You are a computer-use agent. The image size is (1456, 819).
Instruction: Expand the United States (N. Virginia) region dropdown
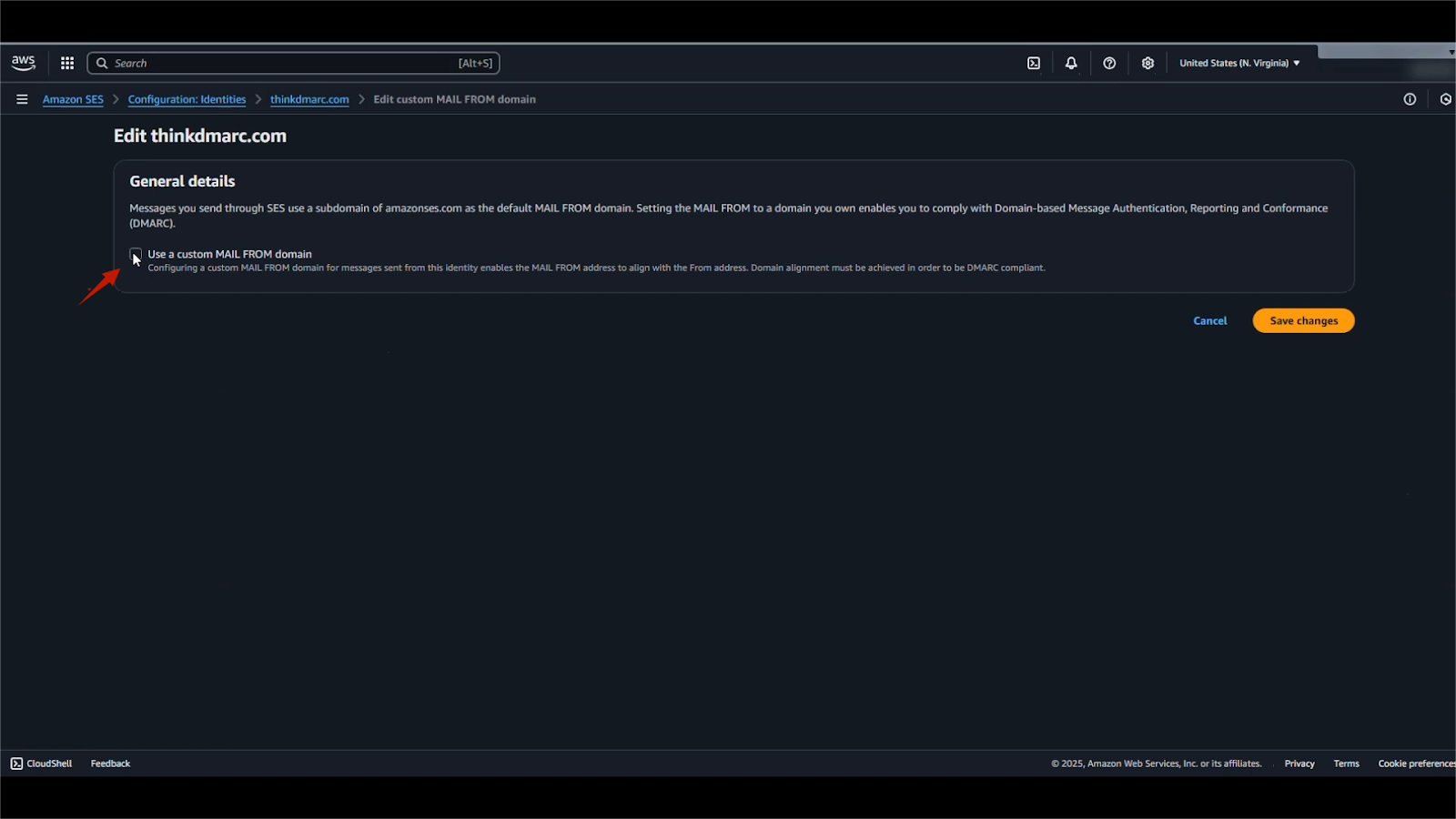[x=1239, y=63]
